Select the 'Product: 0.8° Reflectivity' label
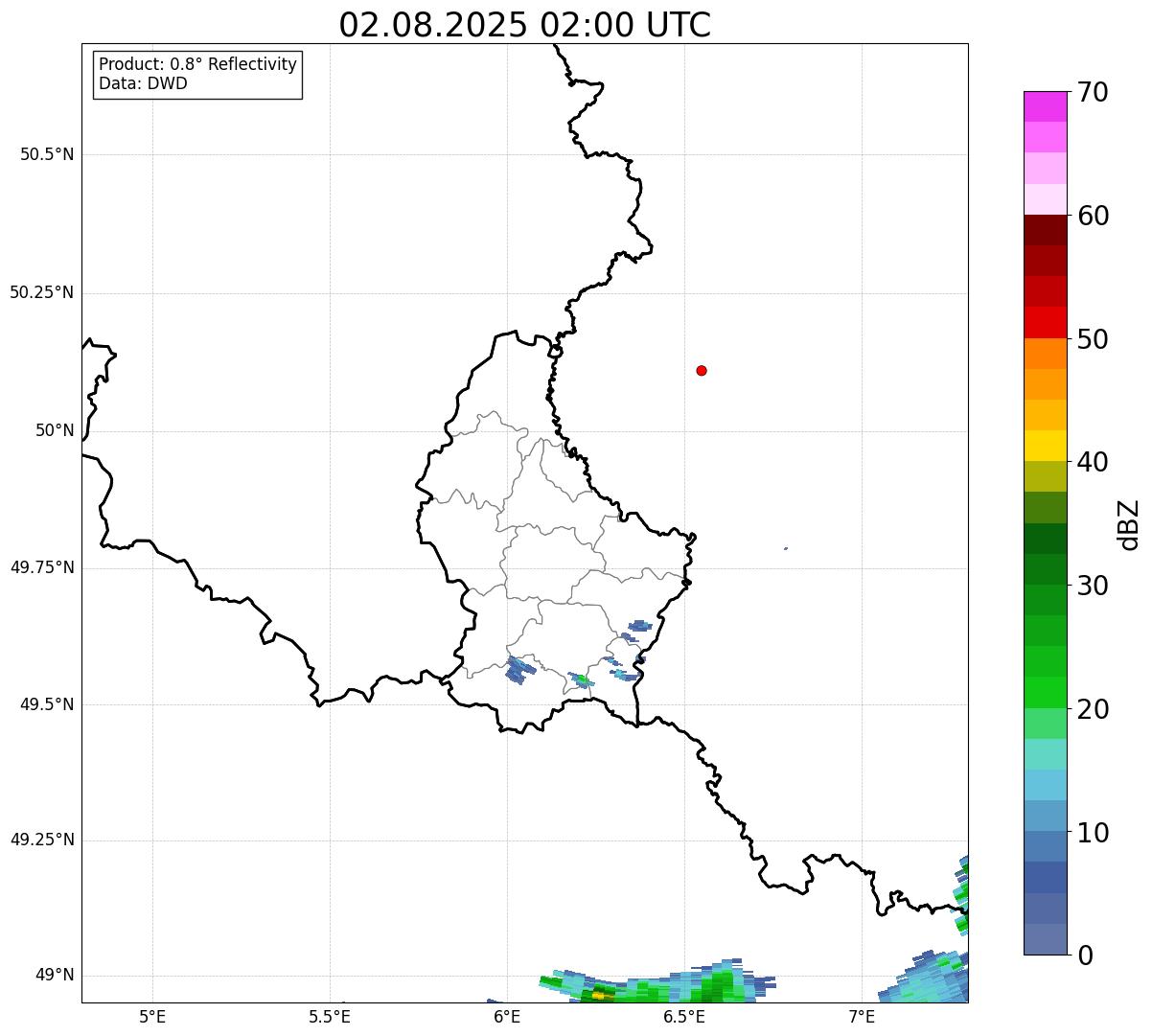 tap(198, 64)
